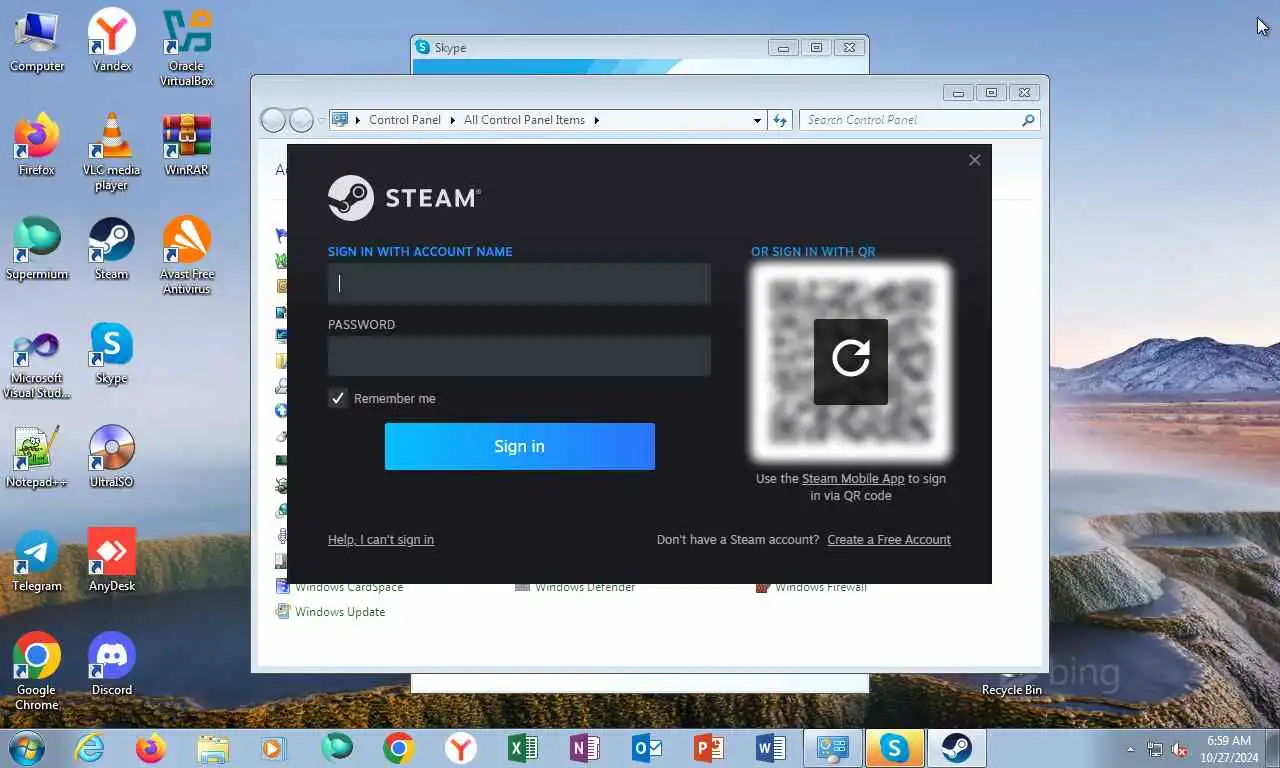The image size is (1280, 768).
Task: Click Create a Free Account link
Action: coord(889,539)
